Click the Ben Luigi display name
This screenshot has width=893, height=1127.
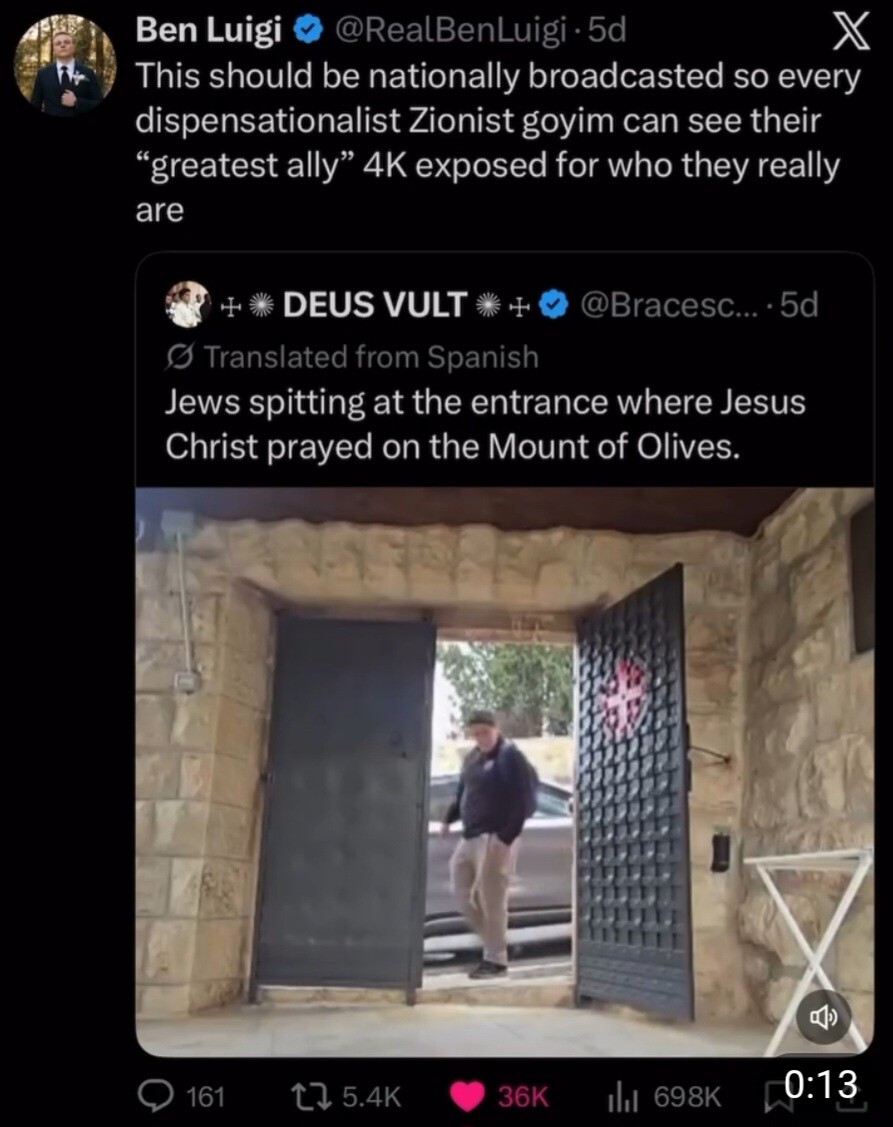pos(209,30)
